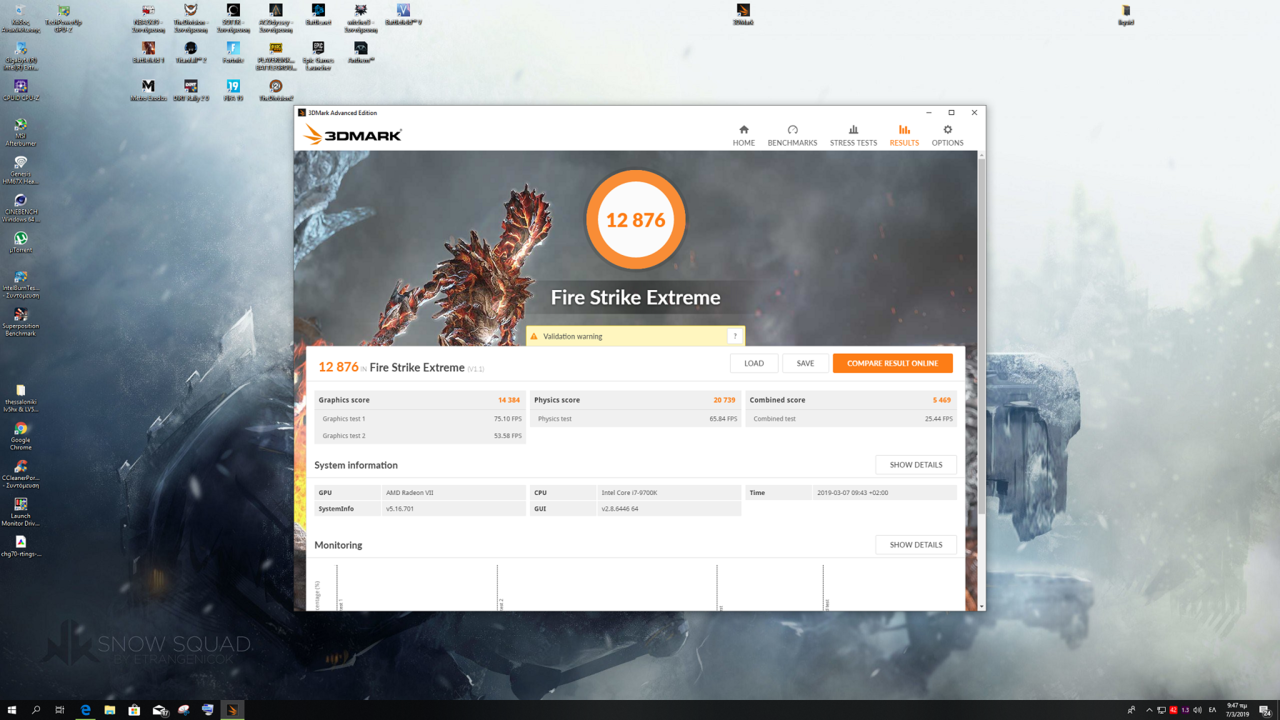Go to the Benchmarks section
Viewport: 1280px width, 720px height.
click(x=792, y=136)
